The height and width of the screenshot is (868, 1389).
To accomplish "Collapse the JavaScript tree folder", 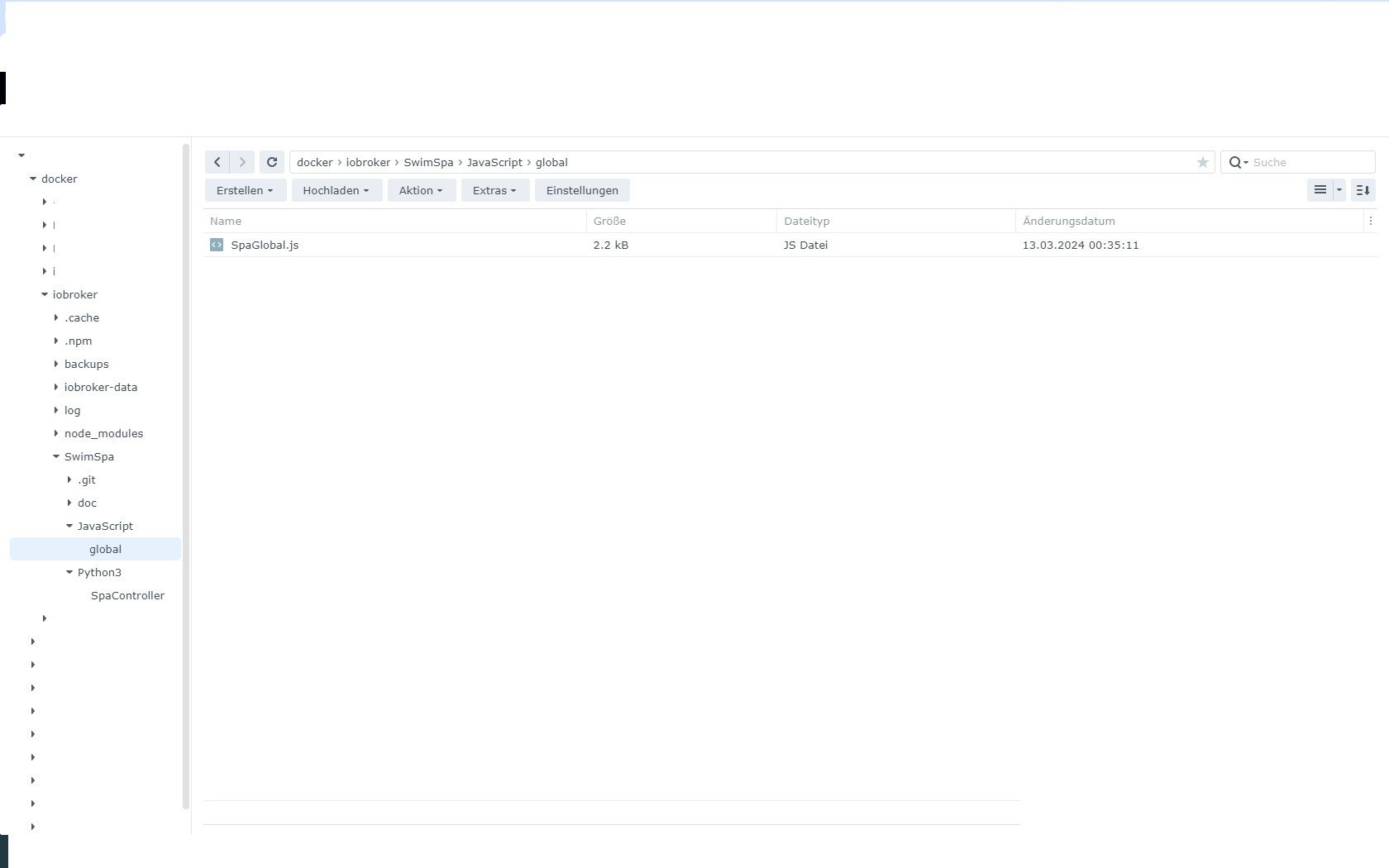I will coord(69,526).
